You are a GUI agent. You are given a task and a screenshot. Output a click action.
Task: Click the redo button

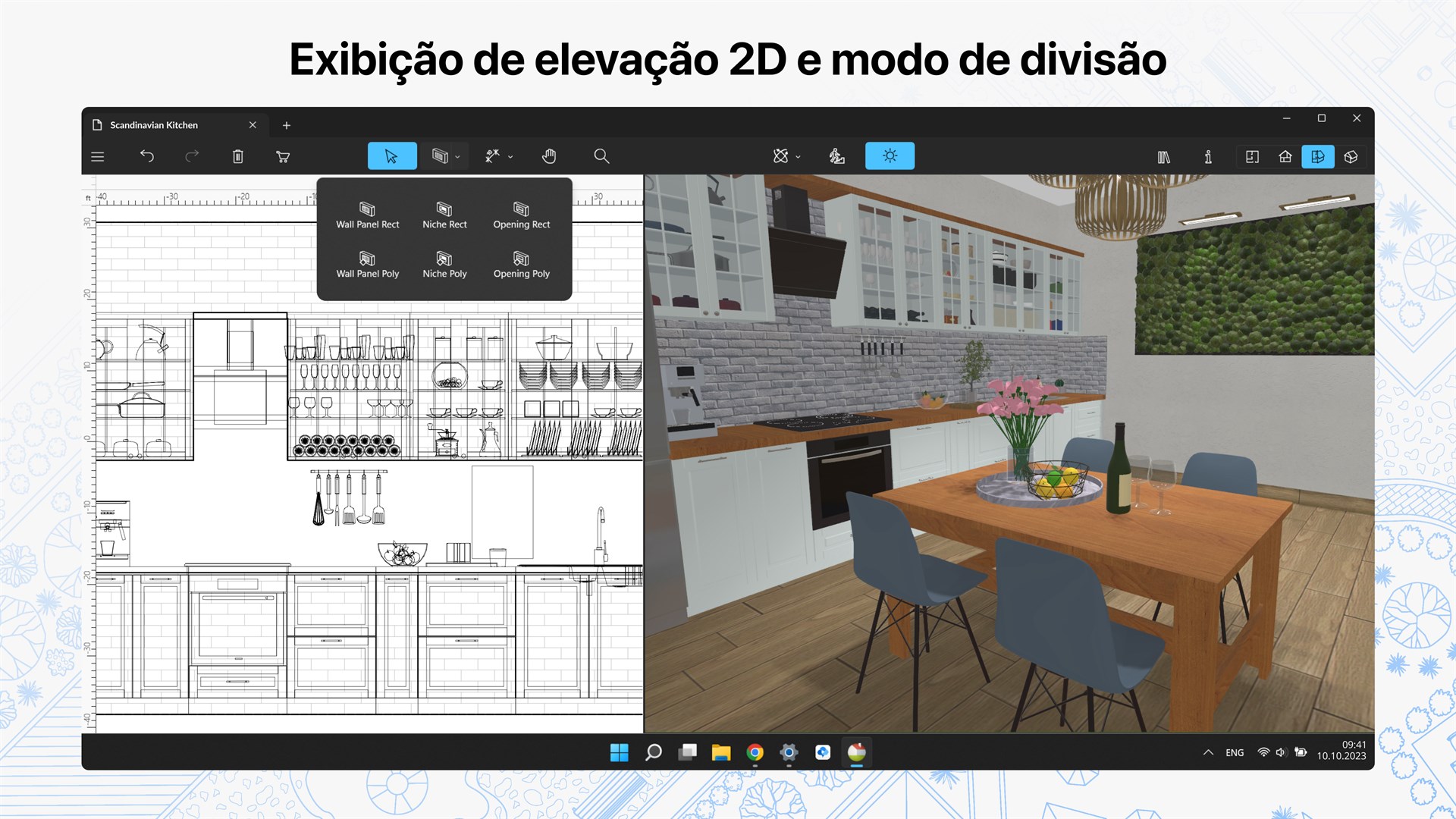point(192,156)
